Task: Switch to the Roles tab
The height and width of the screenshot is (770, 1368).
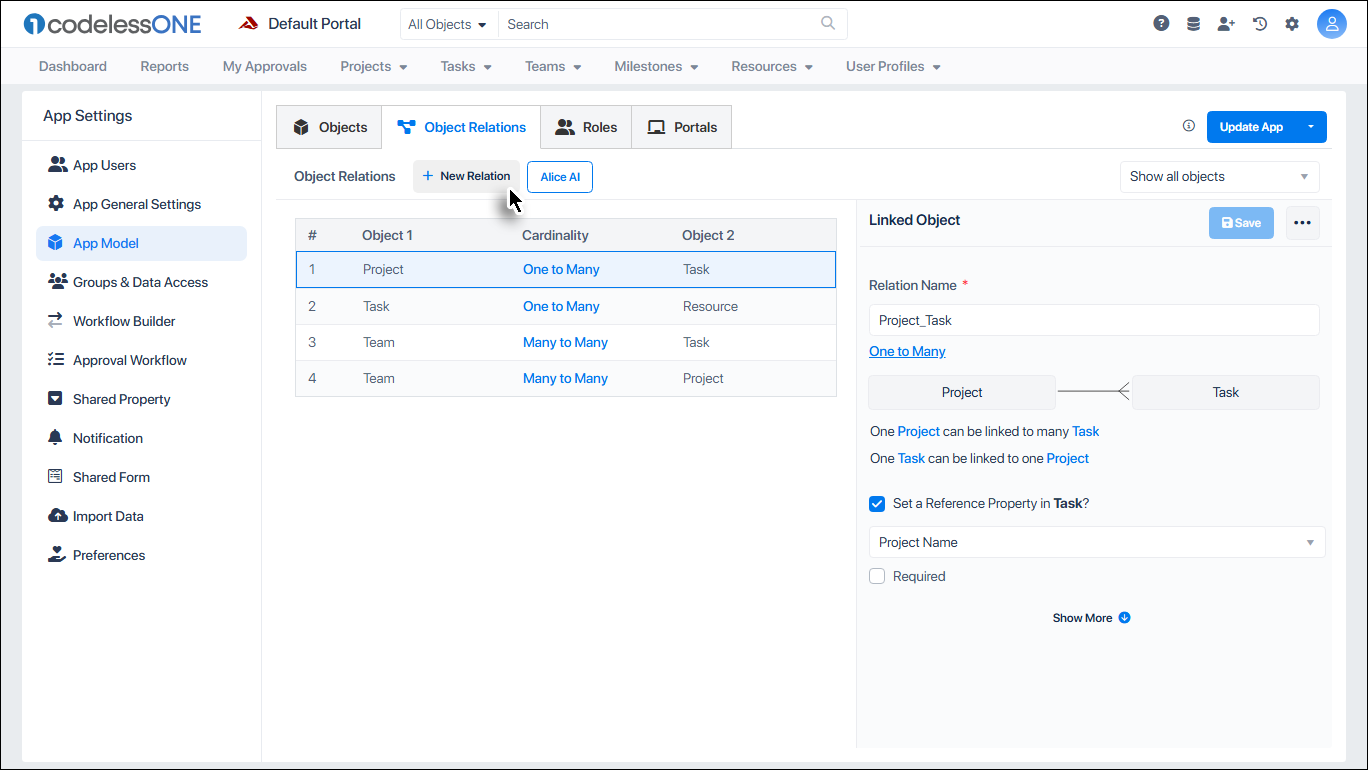Action: coord(586,127)
